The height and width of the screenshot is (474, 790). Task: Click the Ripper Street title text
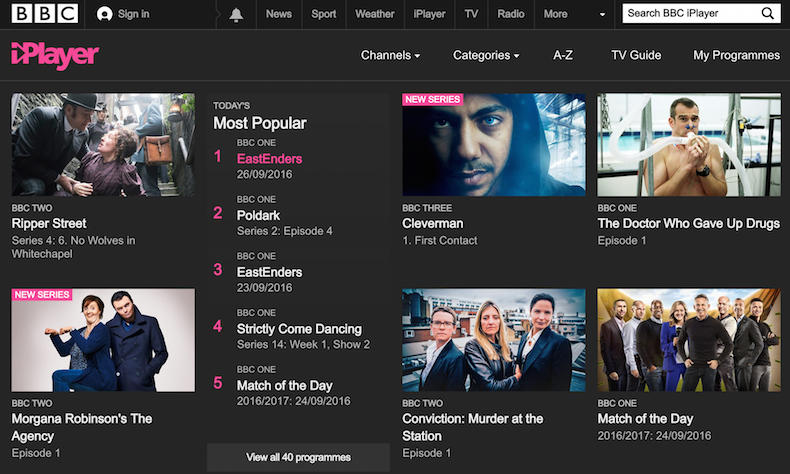[x=49, y=223]
